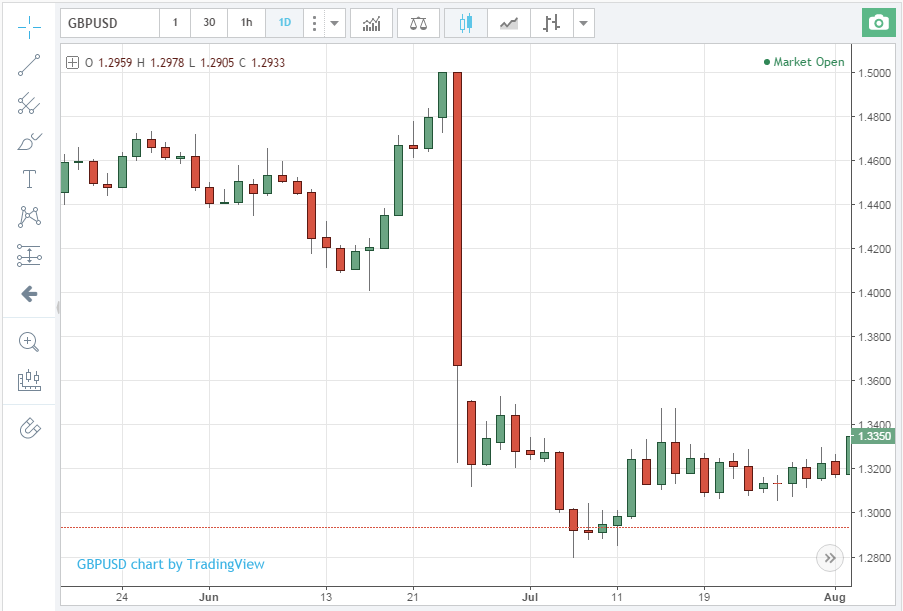Select the text annotation tool
Viewport: 903px width, 611px height.
(29, 179)
